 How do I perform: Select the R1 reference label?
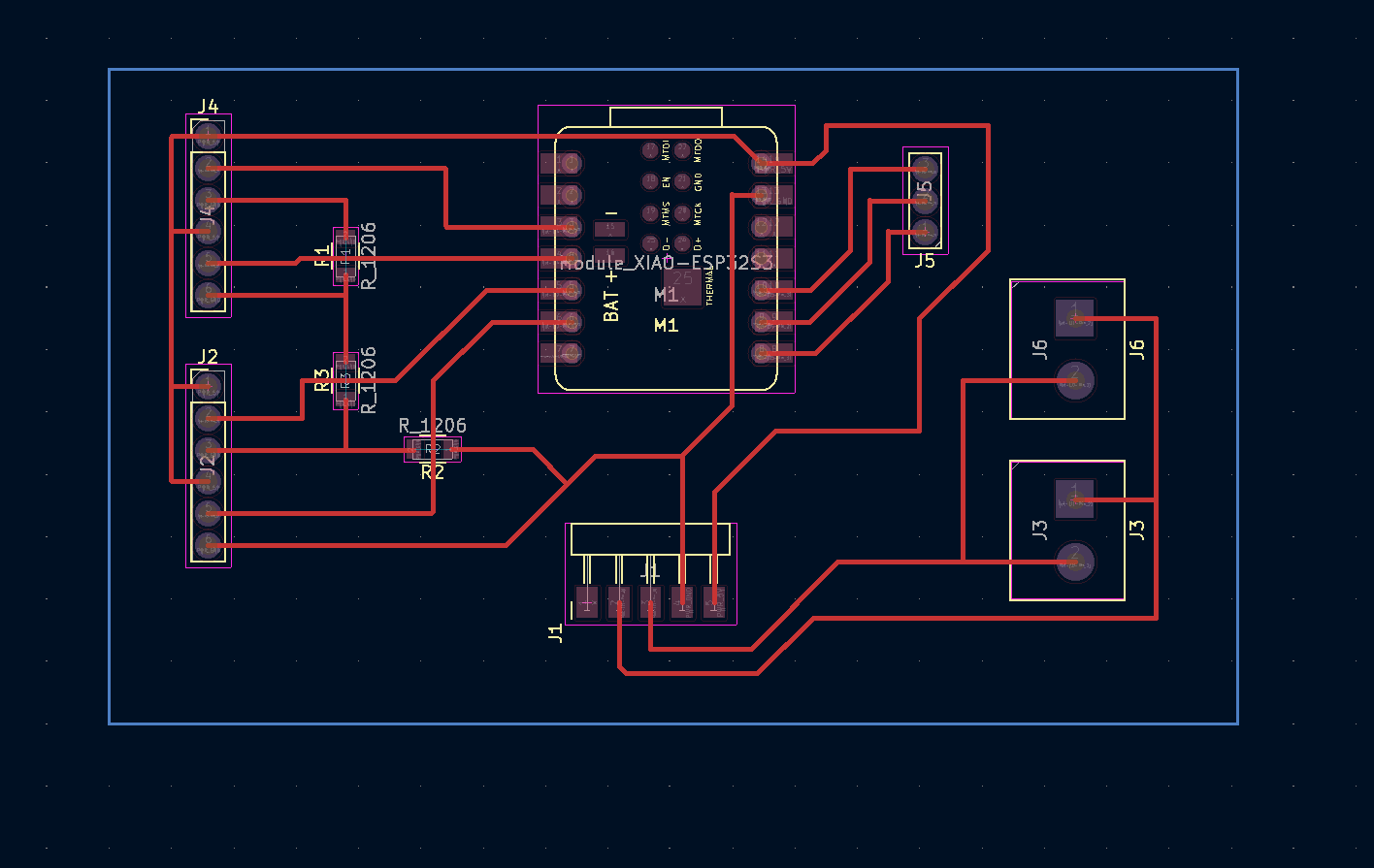[x=322, y=257]
